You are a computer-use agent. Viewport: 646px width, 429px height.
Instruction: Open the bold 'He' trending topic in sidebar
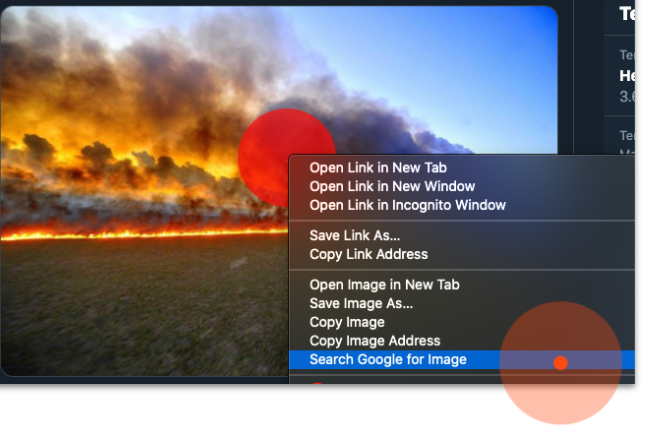627,76
